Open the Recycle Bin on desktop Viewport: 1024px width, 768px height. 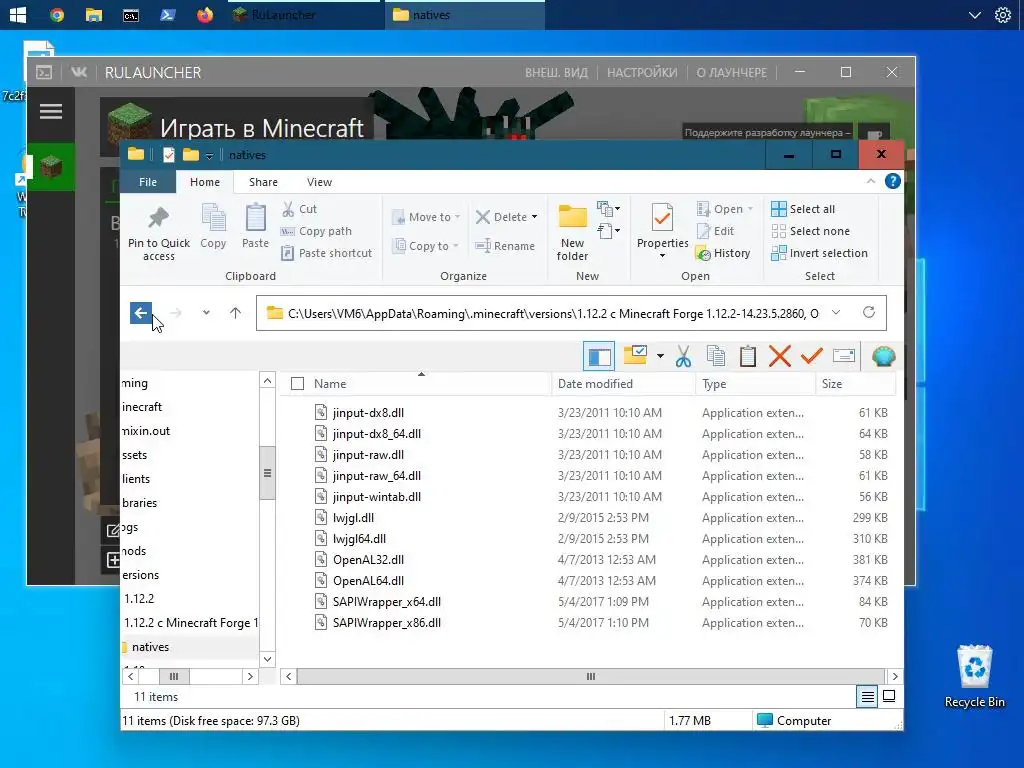pos(974,677)
